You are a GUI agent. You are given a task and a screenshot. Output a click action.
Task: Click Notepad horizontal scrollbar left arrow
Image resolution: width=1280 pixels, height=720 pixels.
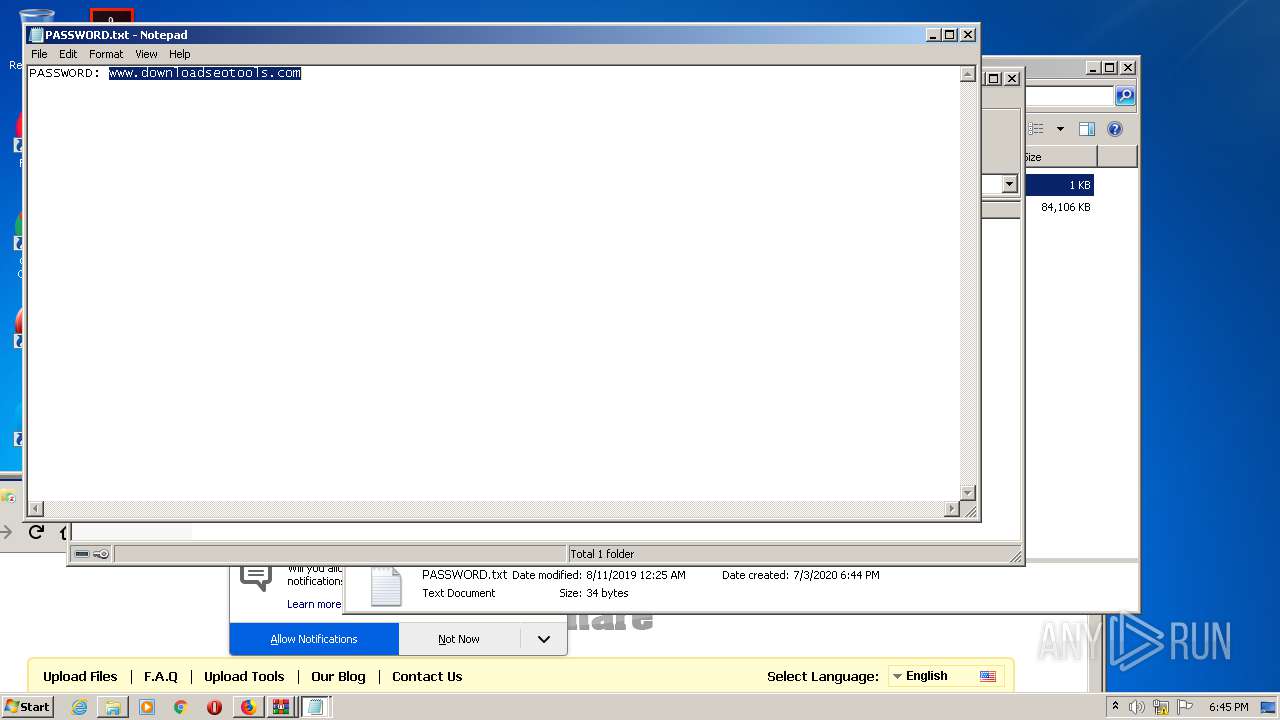[36, 509]
